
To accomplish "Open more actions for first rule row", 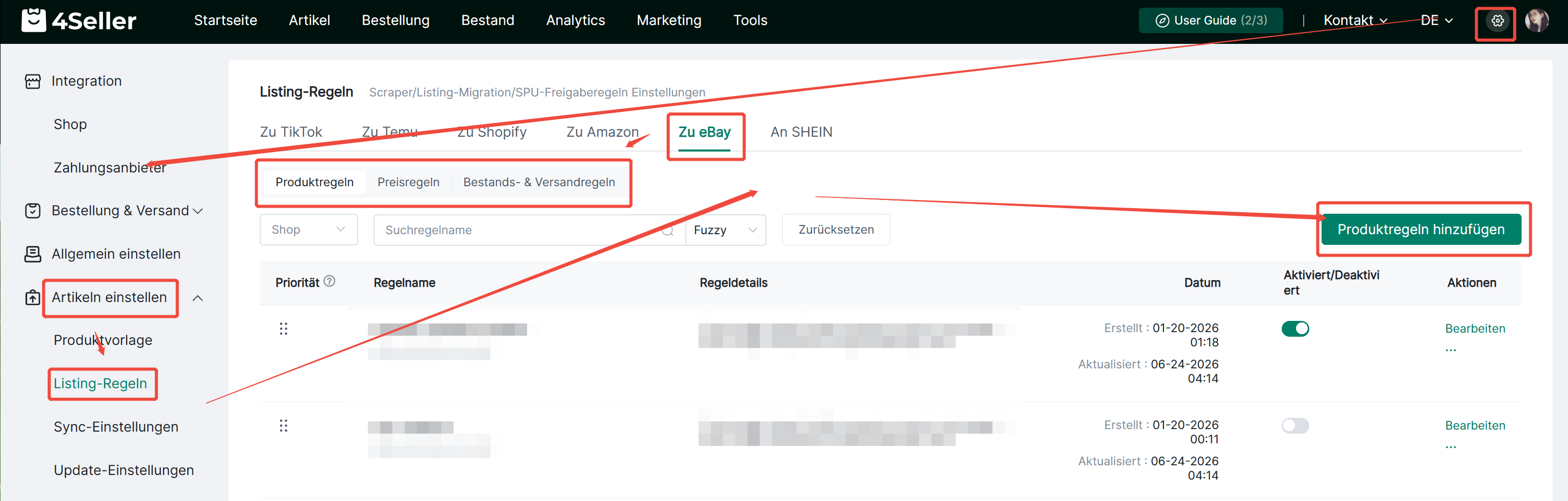I will [1451, 350].
